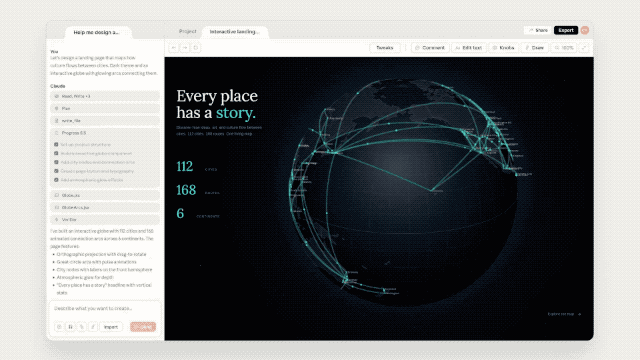Image resolution: width=640 pixels, height=360 pixels.
Task: Click the magnifier icon beside 100%
Action: (557, 48)
